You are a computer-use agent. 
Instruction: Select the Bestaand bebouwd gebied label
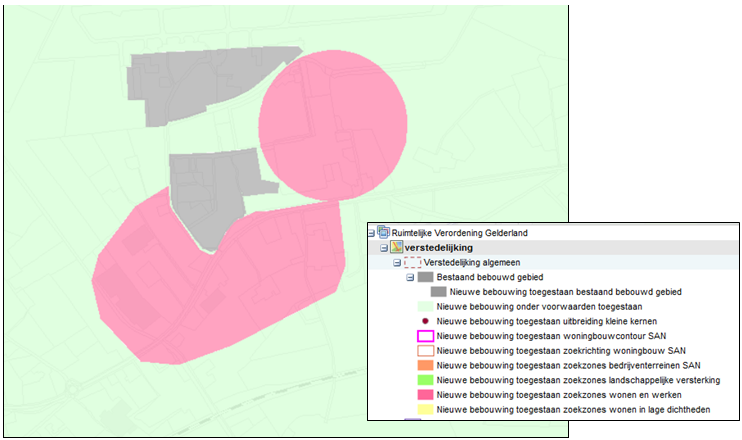pyautogui.click(x=490, y=277)
